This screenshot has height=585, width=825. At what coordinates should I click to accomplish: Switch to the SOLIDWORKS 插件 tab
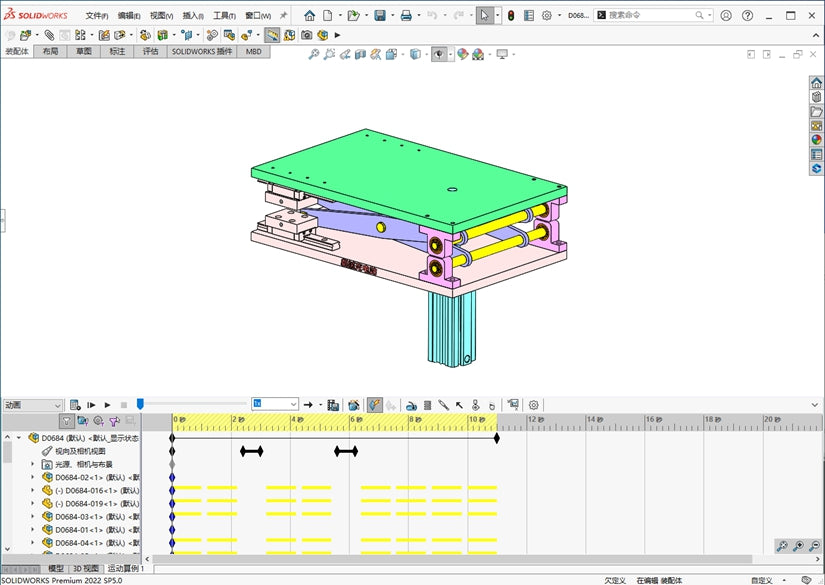click(x=202, y=52)
